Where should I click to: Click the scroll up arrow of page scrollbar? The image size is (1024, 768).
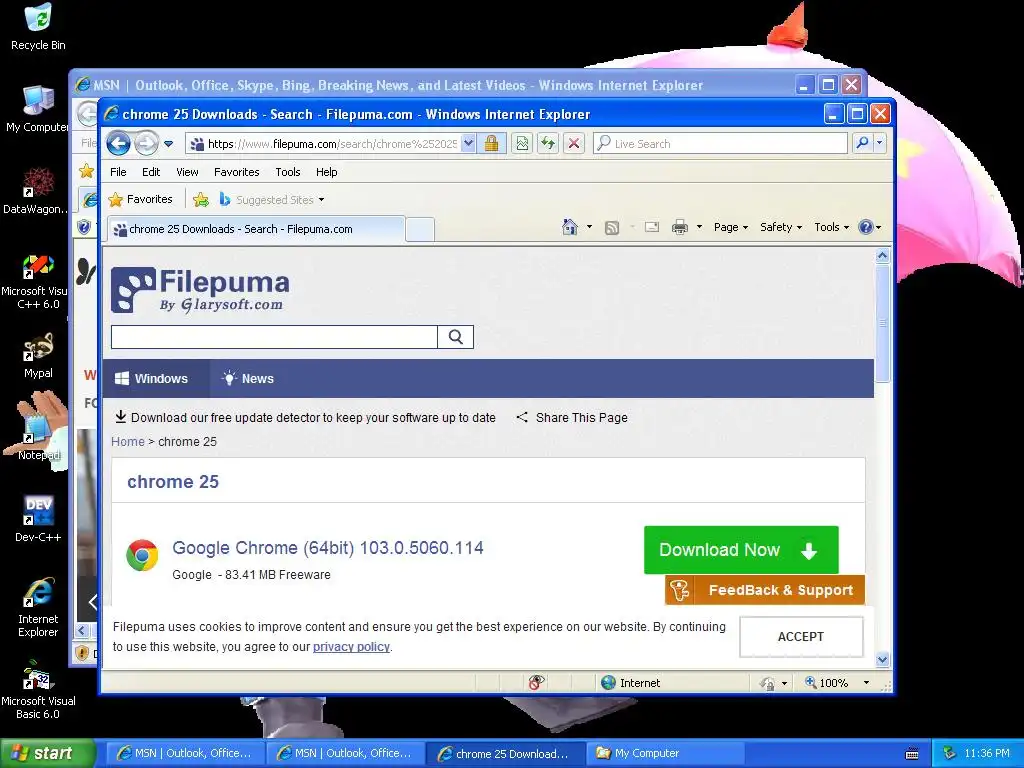pyautogui.click(x=882, y=256)
